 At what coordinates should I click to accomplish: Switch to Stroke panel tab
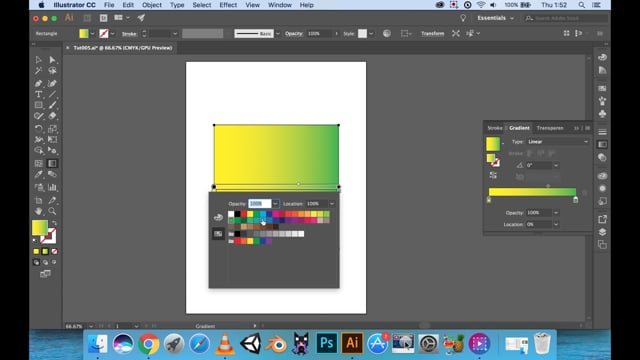point(495,128)
